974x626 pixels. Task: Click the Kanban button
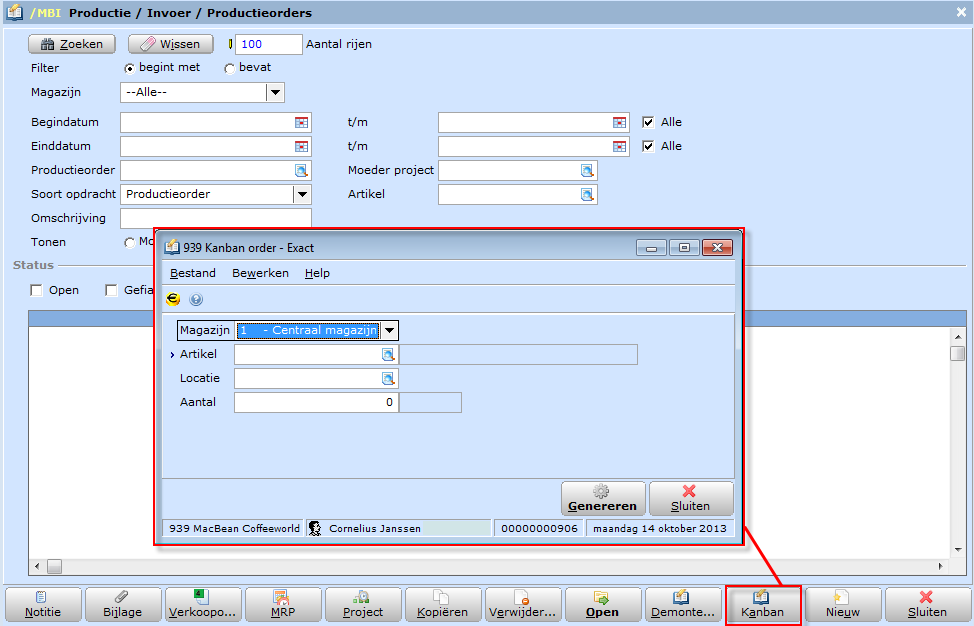tap(763, 605)
